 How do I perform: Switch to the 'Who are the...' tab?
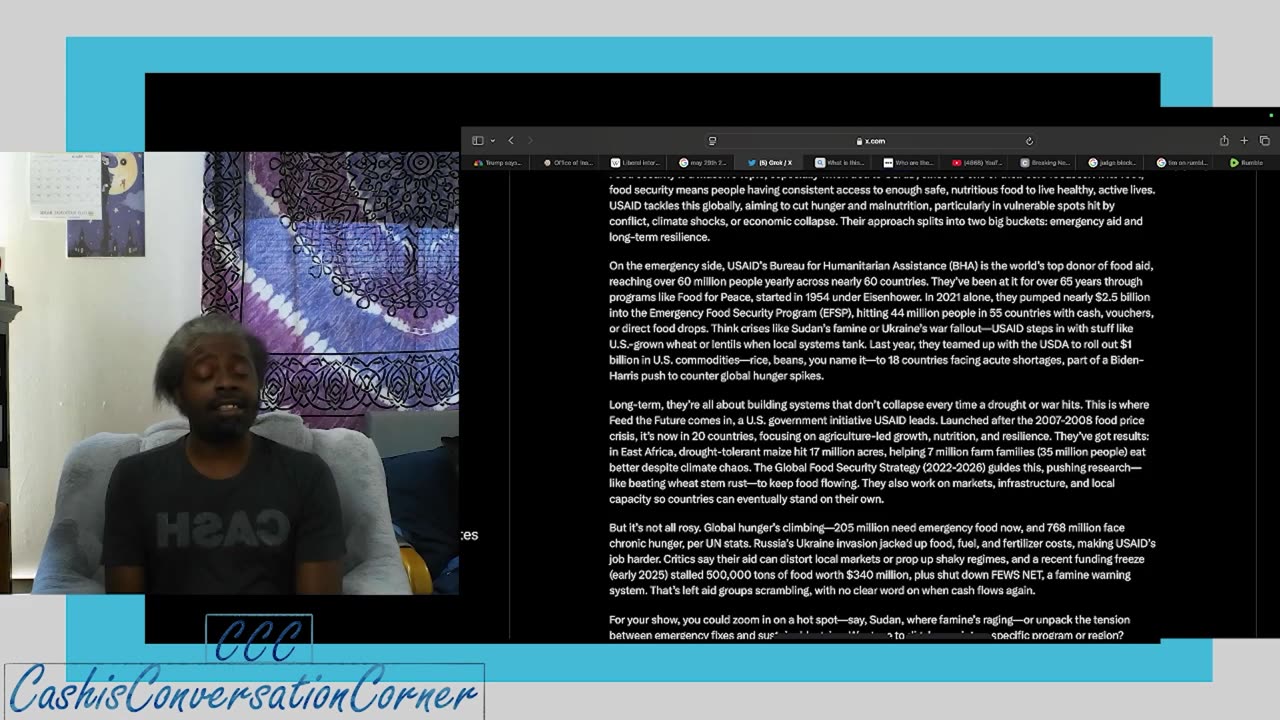[x=907, y=162]
